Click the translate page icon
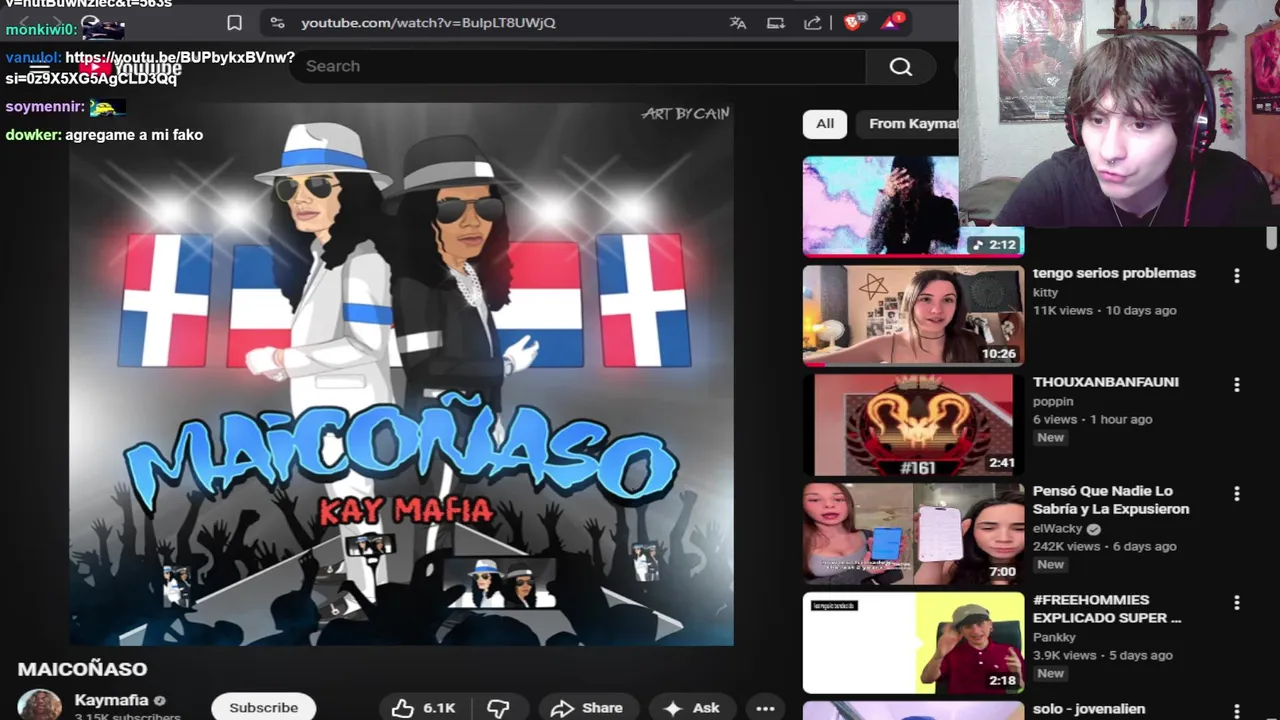The width and height of the screenshot is (1280, 720). pos(738,22)
